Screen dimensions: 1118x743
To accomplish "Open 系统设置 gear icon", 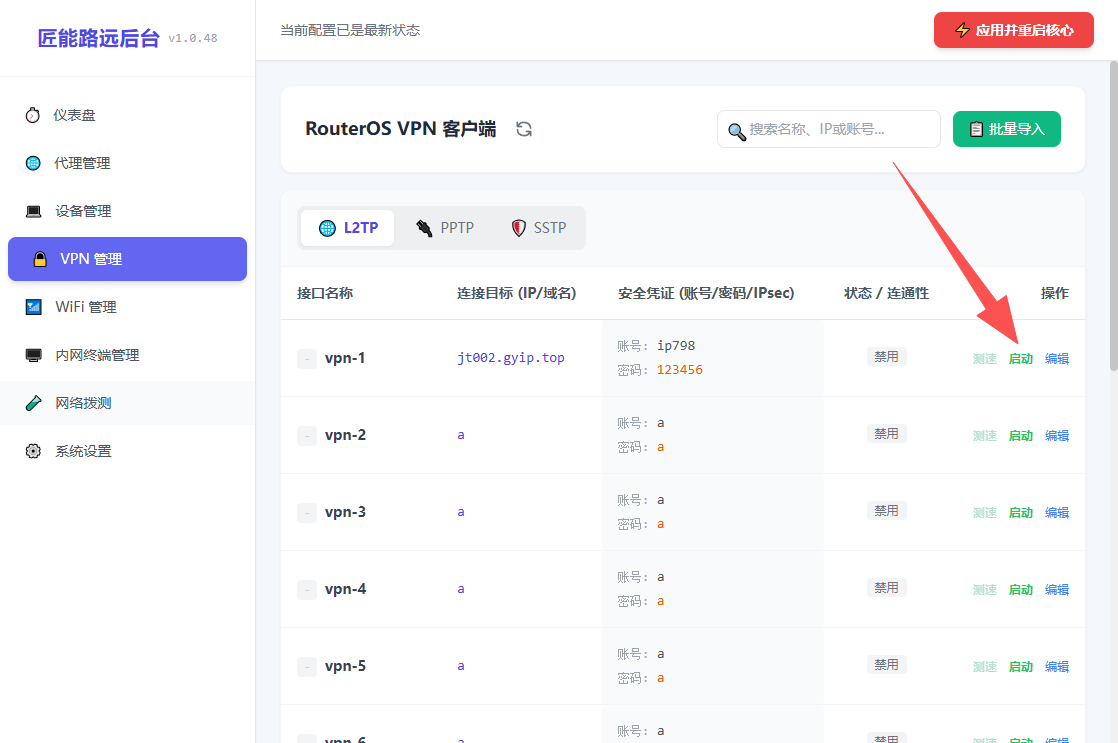I will tap(33, 451).
